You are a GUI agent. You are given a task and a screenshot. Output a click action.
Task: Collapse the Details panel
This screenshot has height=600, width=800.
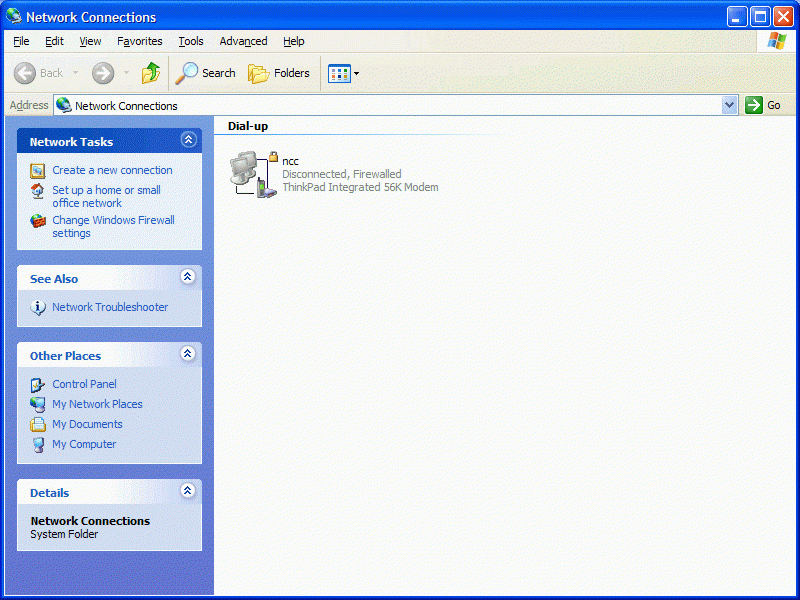click(x=188, y=491)
